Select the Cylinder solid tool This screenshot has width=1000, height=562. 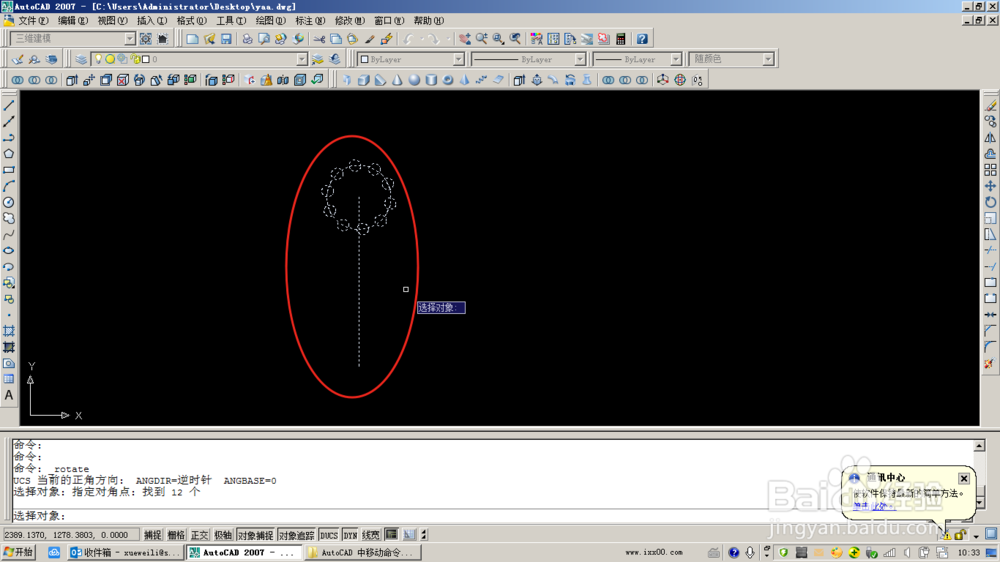point(431,80)
